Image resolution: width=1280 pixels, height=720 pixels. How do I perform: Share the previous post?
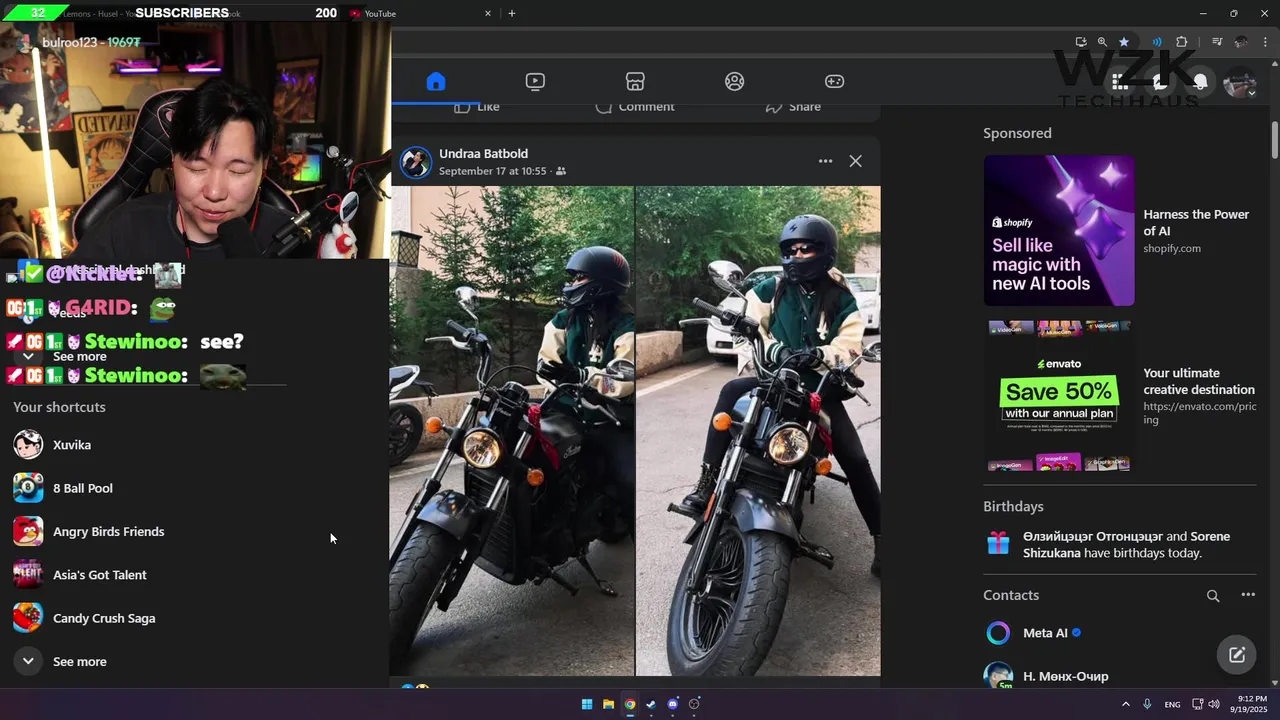pos(793,107)
